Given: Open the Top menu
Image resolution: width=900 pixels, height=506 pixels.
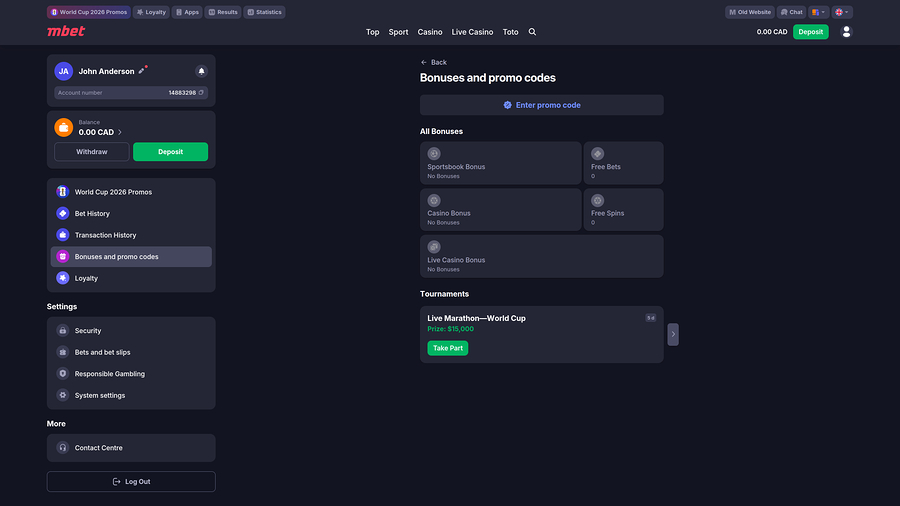Looking at the screenshot, I should (373, 32).
